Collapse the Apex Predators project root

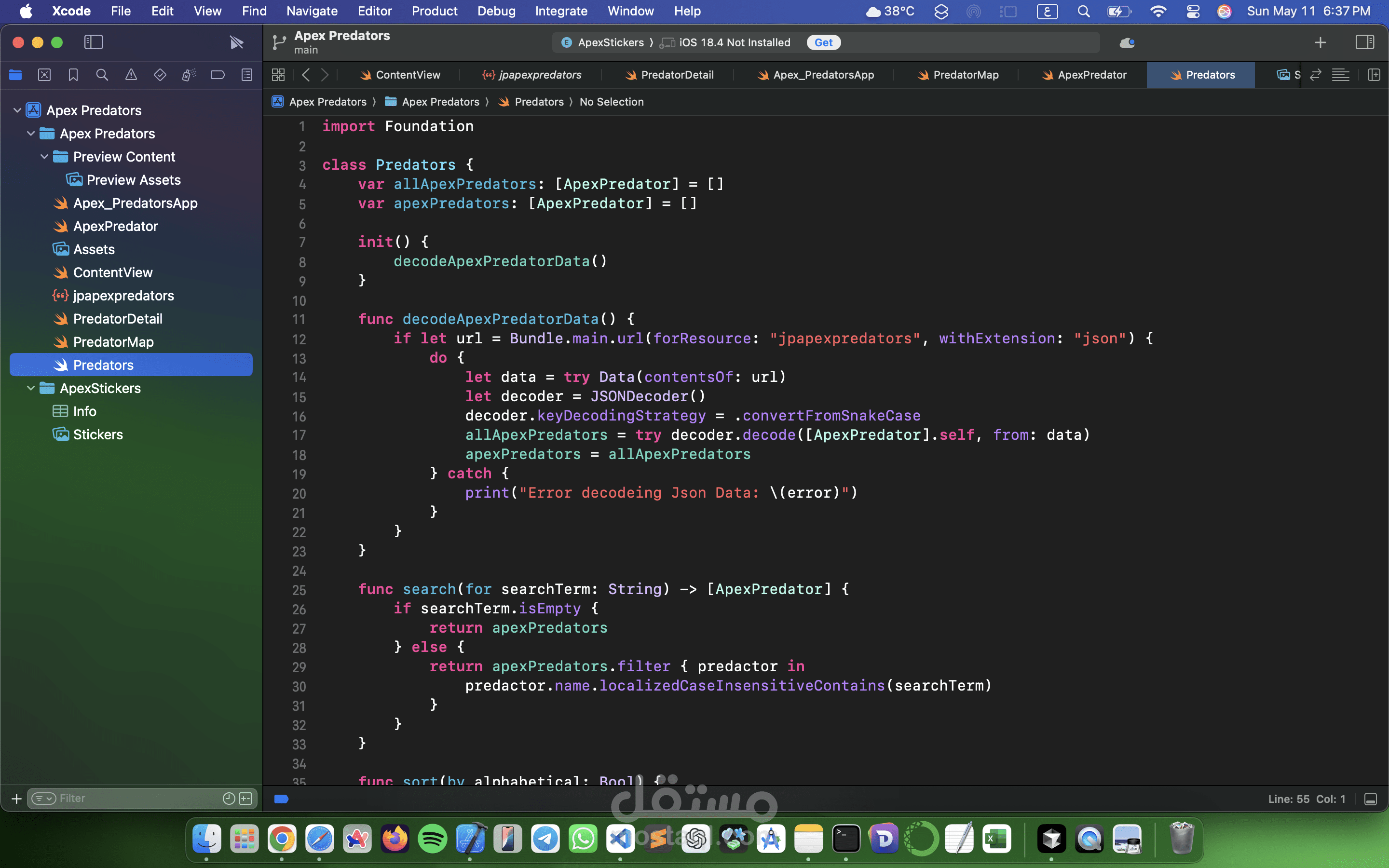17,110
